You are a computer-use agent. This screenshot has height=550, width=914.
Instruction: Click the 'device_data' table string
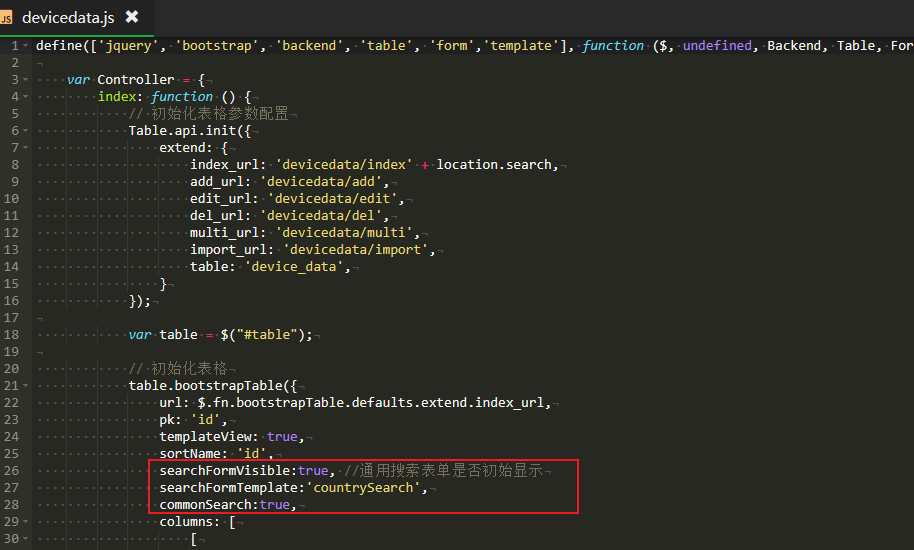(294, 267)
